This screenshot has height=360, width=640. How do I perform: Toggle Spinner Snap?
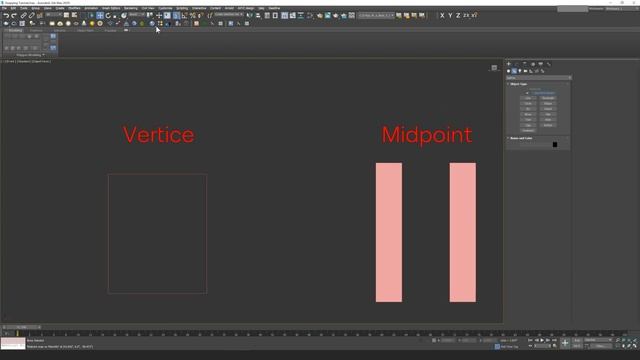[200, 16]
